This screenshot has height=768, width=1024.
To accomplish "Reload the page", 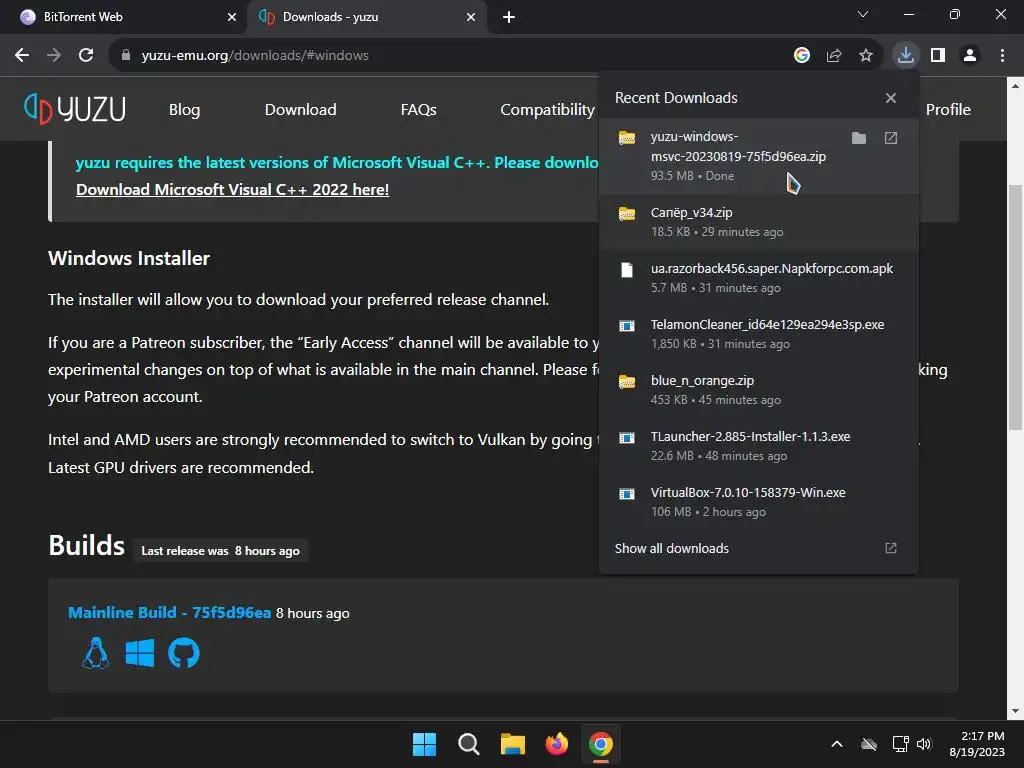I will (86, 55).
